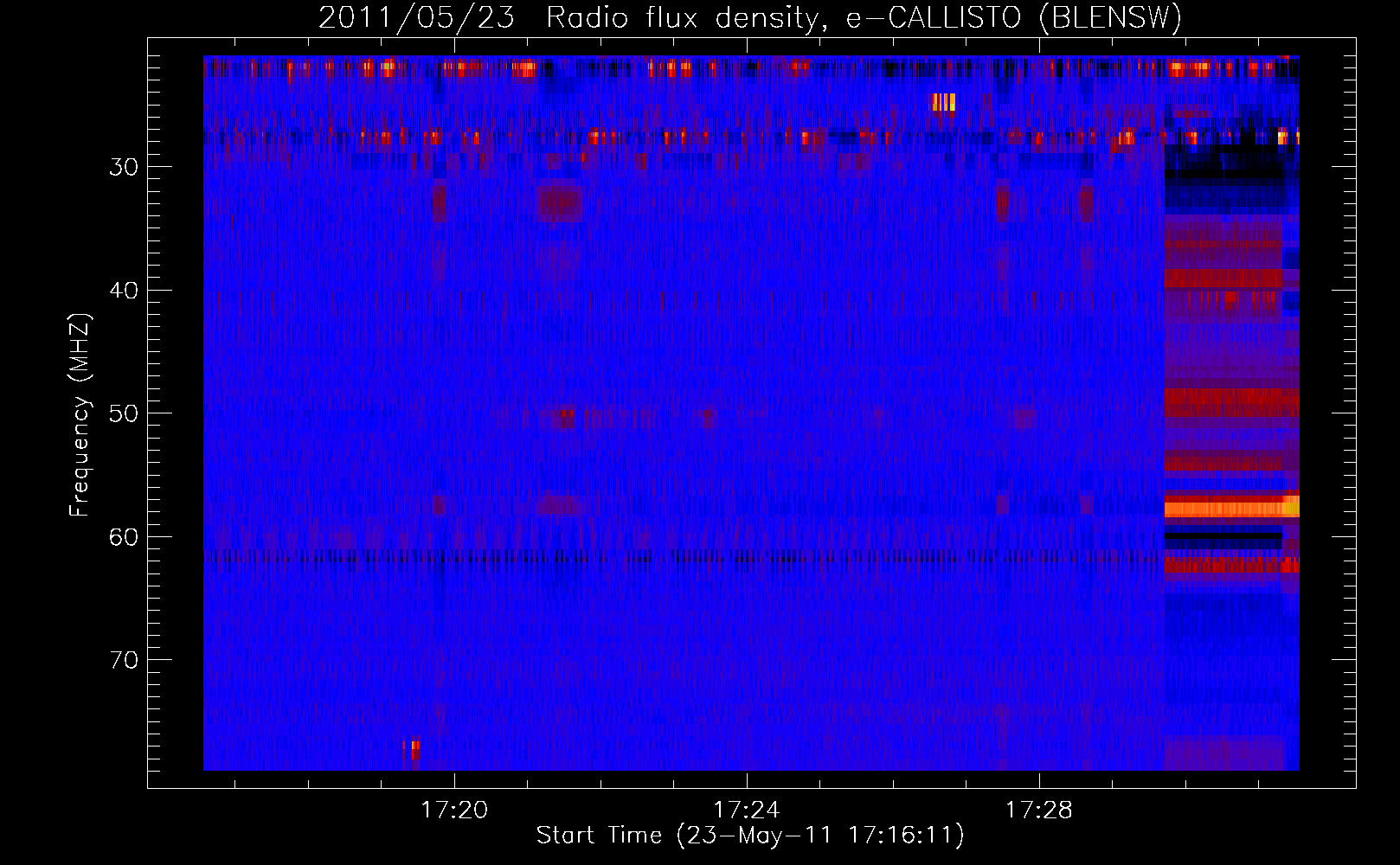Click the 30 MHz frequency tick label

(124, 167)
